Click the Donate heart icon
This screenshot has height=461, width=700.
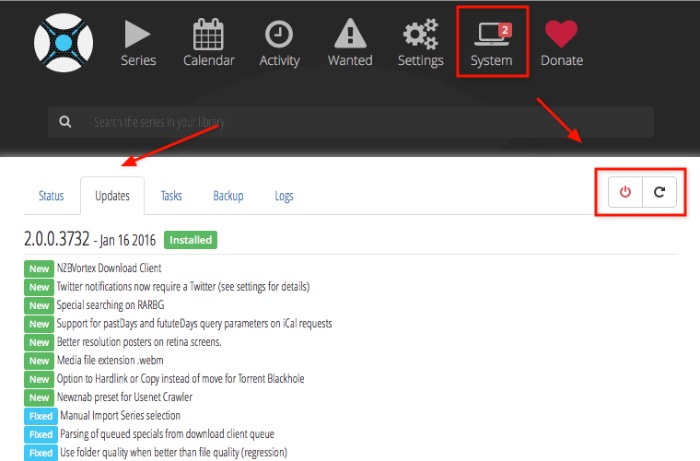coord(561,44)
